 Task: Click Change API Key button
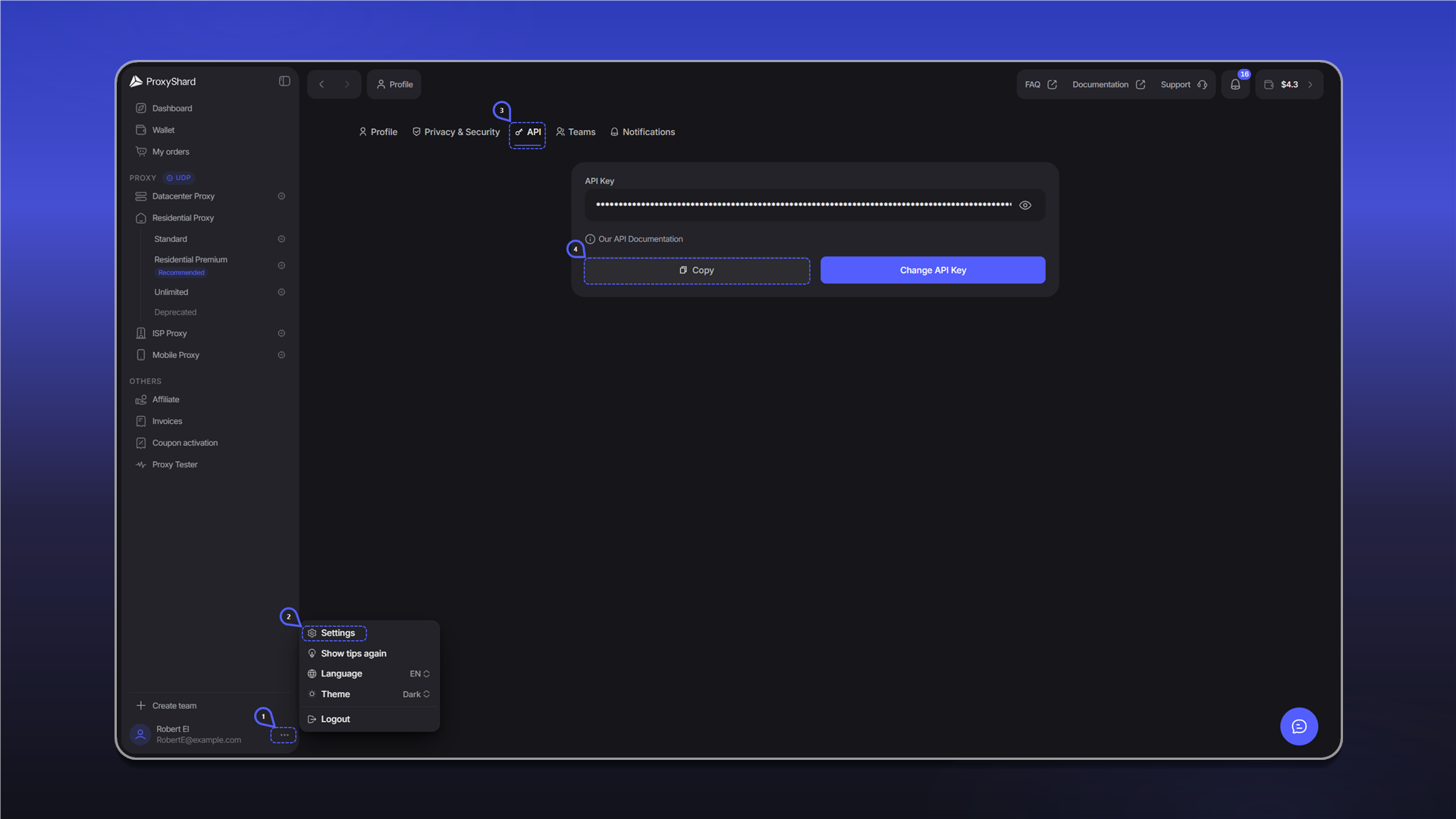tap(933, 271)
